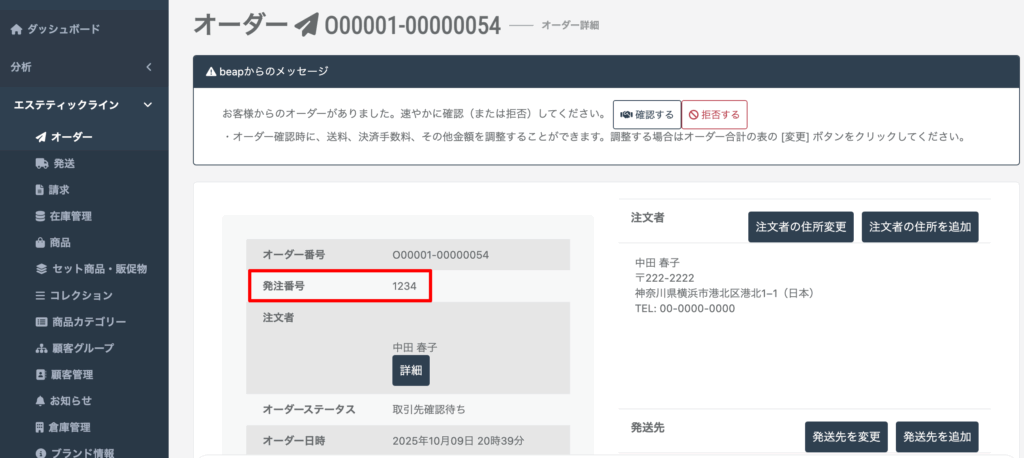Click the paper plane Order icon in sidebar
1024x458 pixels.
(x=40, y=137)
